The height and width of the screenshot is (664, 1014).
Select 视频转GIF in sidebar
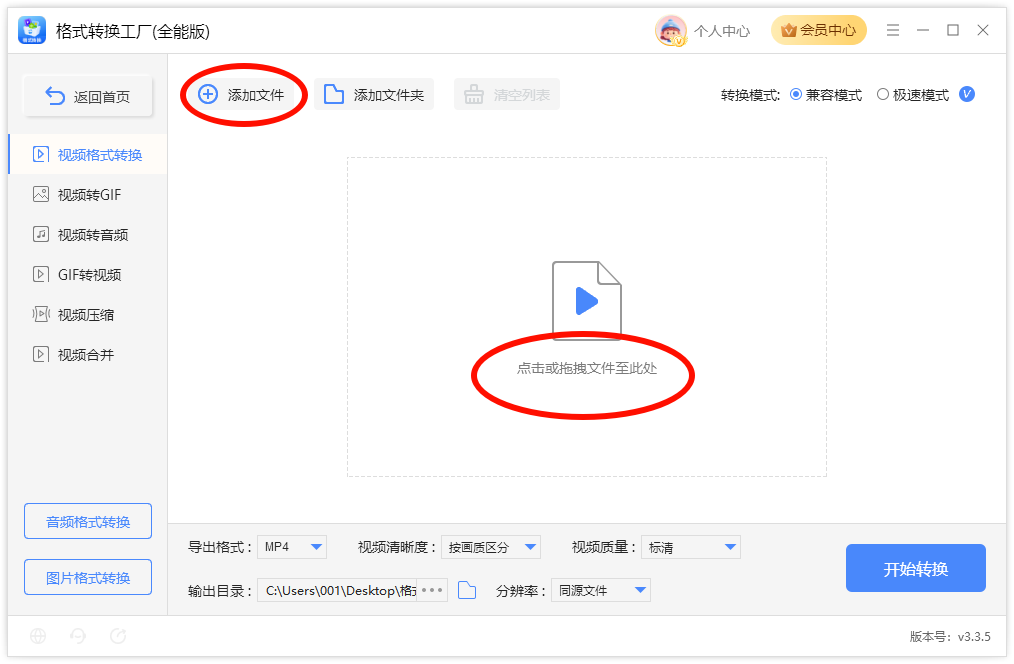(x=88, y=195)
